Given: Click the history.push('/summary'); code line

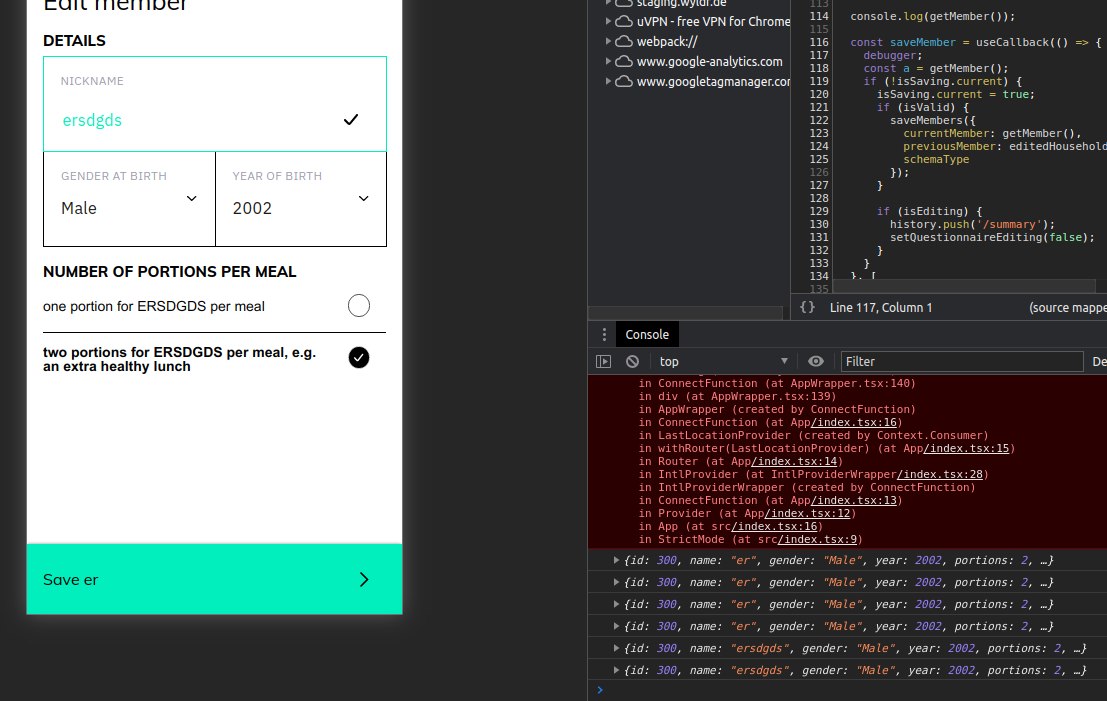Looking at the screenshot, I should click(x=972, y=224).
